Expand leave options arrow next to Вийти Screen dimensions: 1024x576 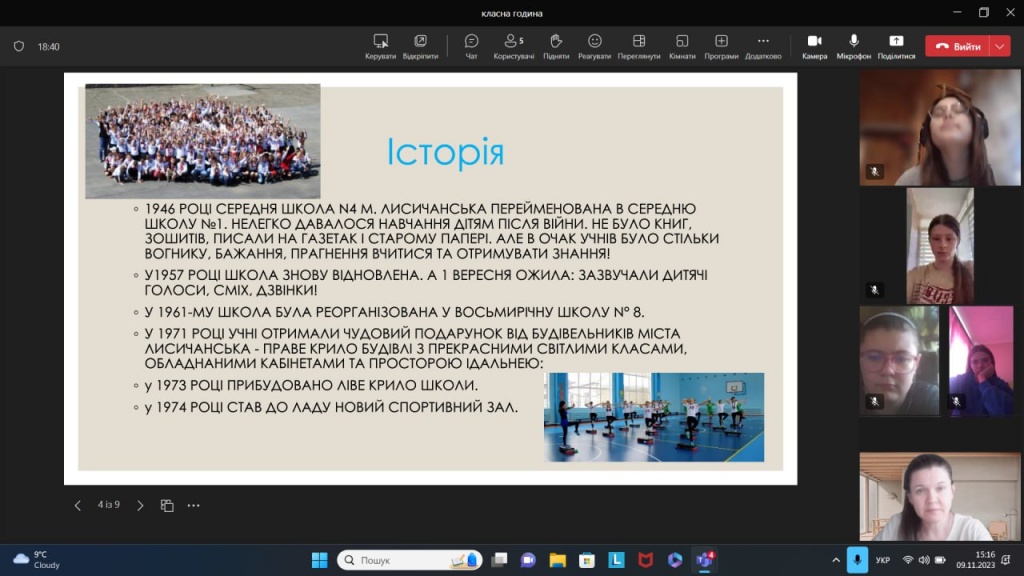click(1000, 46)
